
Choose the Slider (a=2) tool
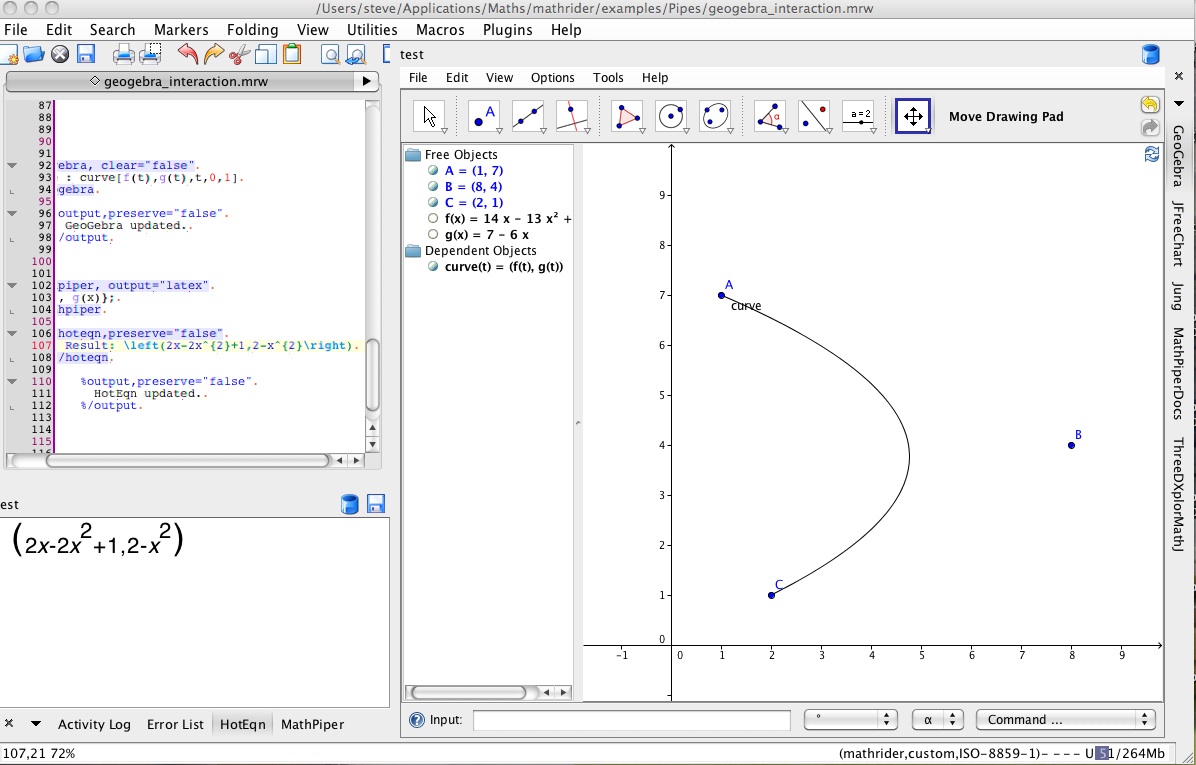[858, 116]
